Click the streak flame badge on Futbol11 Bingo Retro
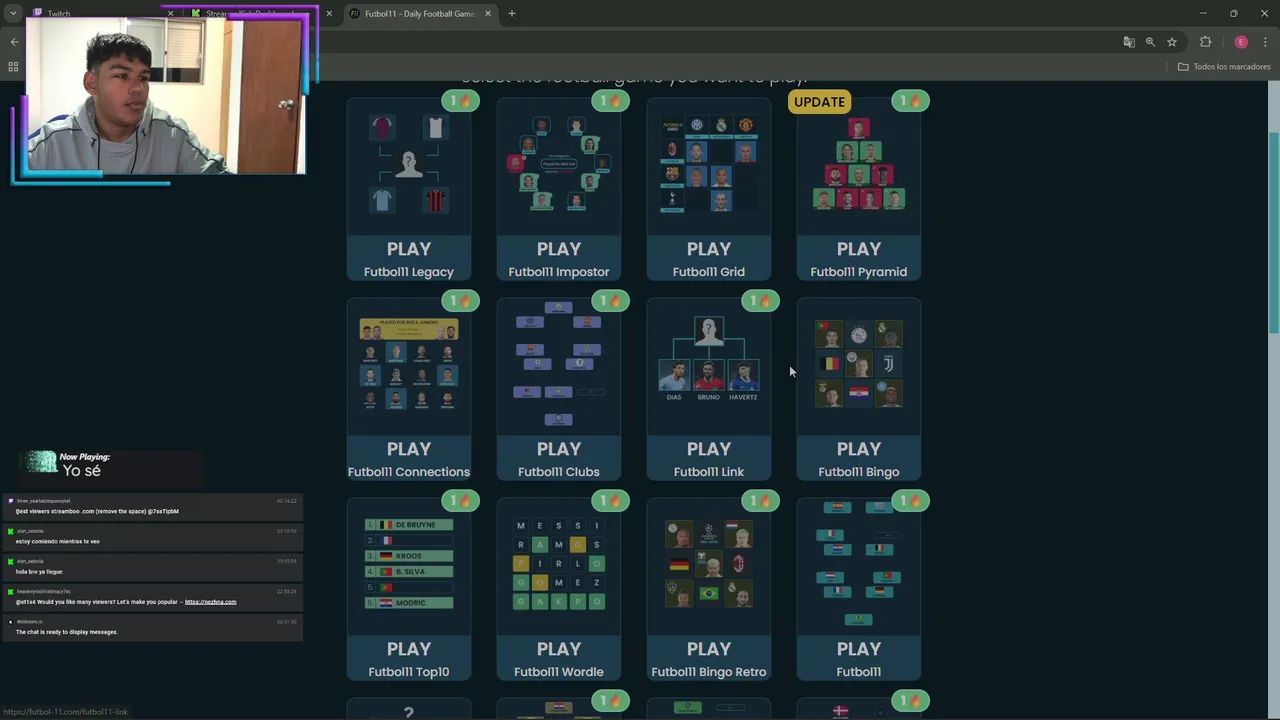The width and height of the screenshot is (1280, 720). point(760,501)
